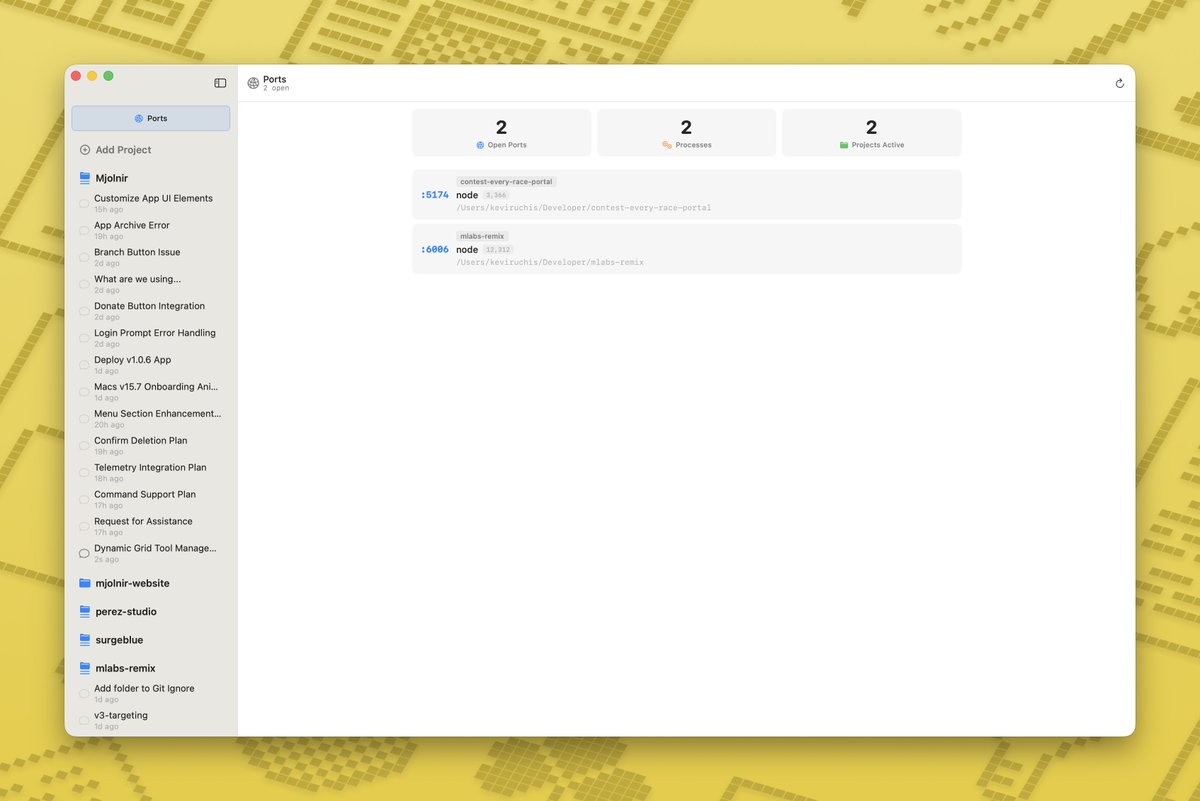Open port :5174 link
The width and height of the screenshot is (1200, 801).
[435, 195]
